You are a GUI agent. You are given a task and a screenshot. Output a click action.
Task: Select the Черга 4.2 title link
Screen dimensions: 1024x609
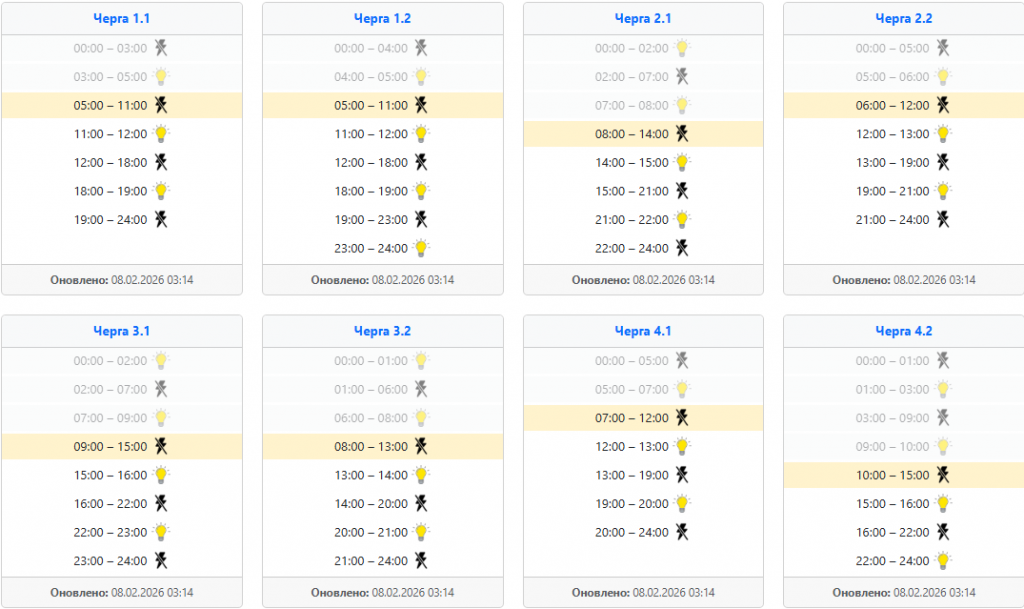pyautogui.click(x=903, y=331)
